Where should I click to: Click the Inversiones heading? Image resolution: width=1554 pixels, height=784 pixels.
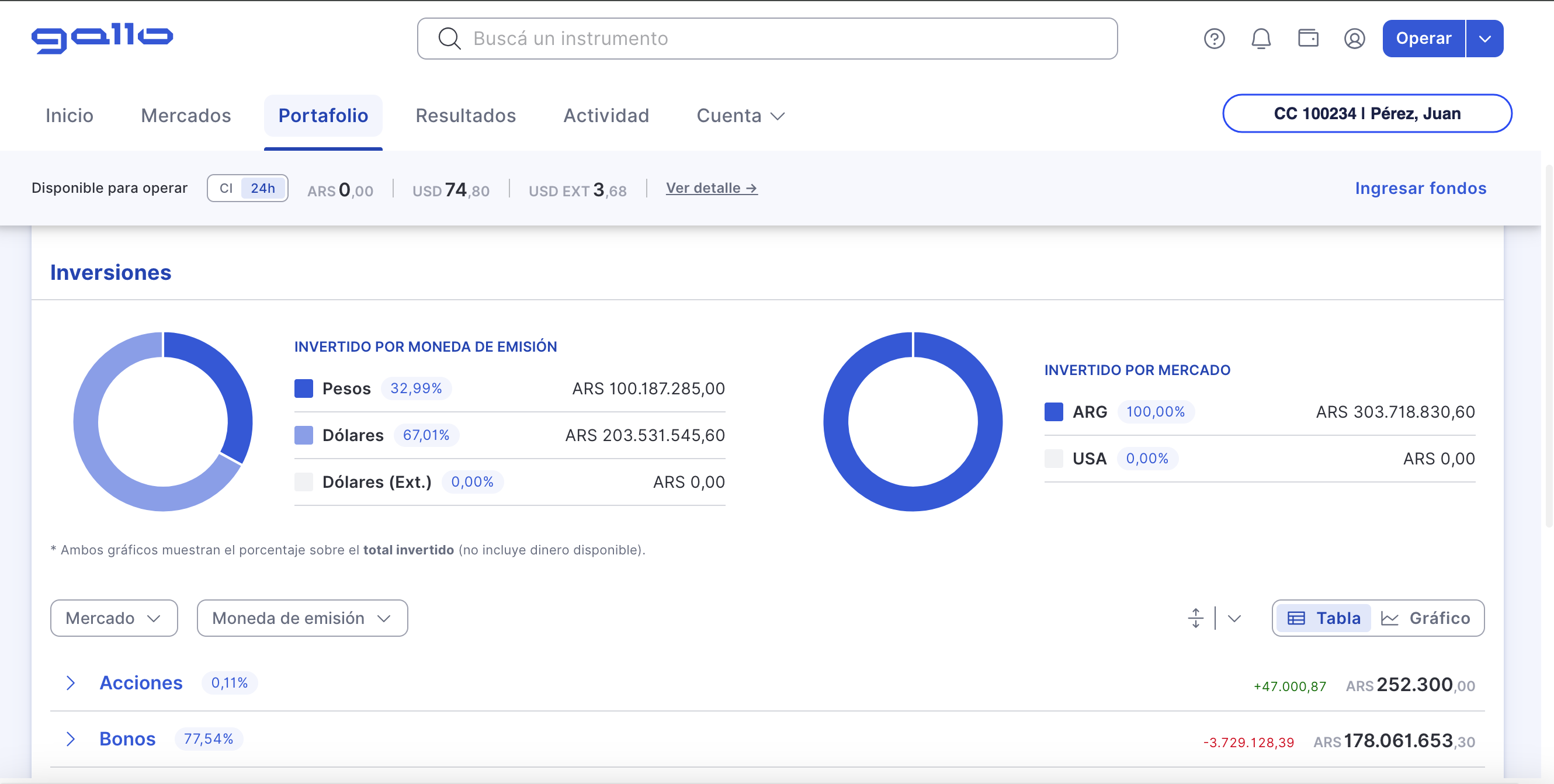click(x=111, y=272)
